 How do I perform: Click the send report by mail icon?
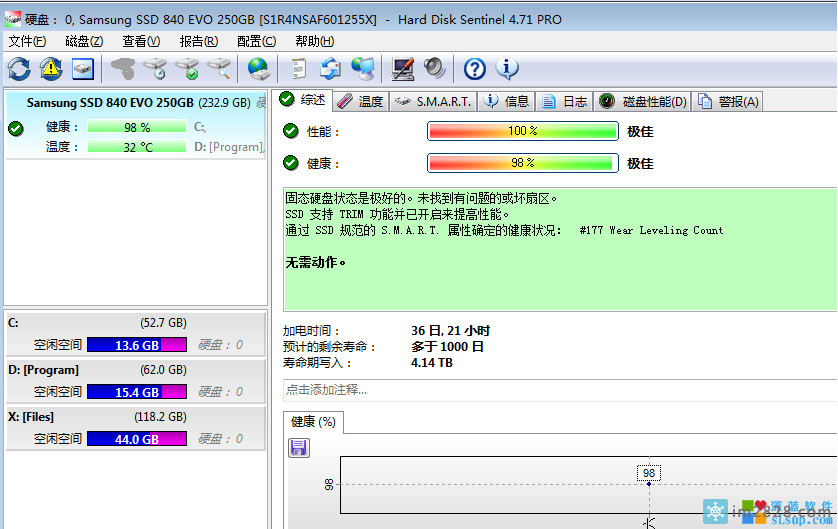point(330,69)
